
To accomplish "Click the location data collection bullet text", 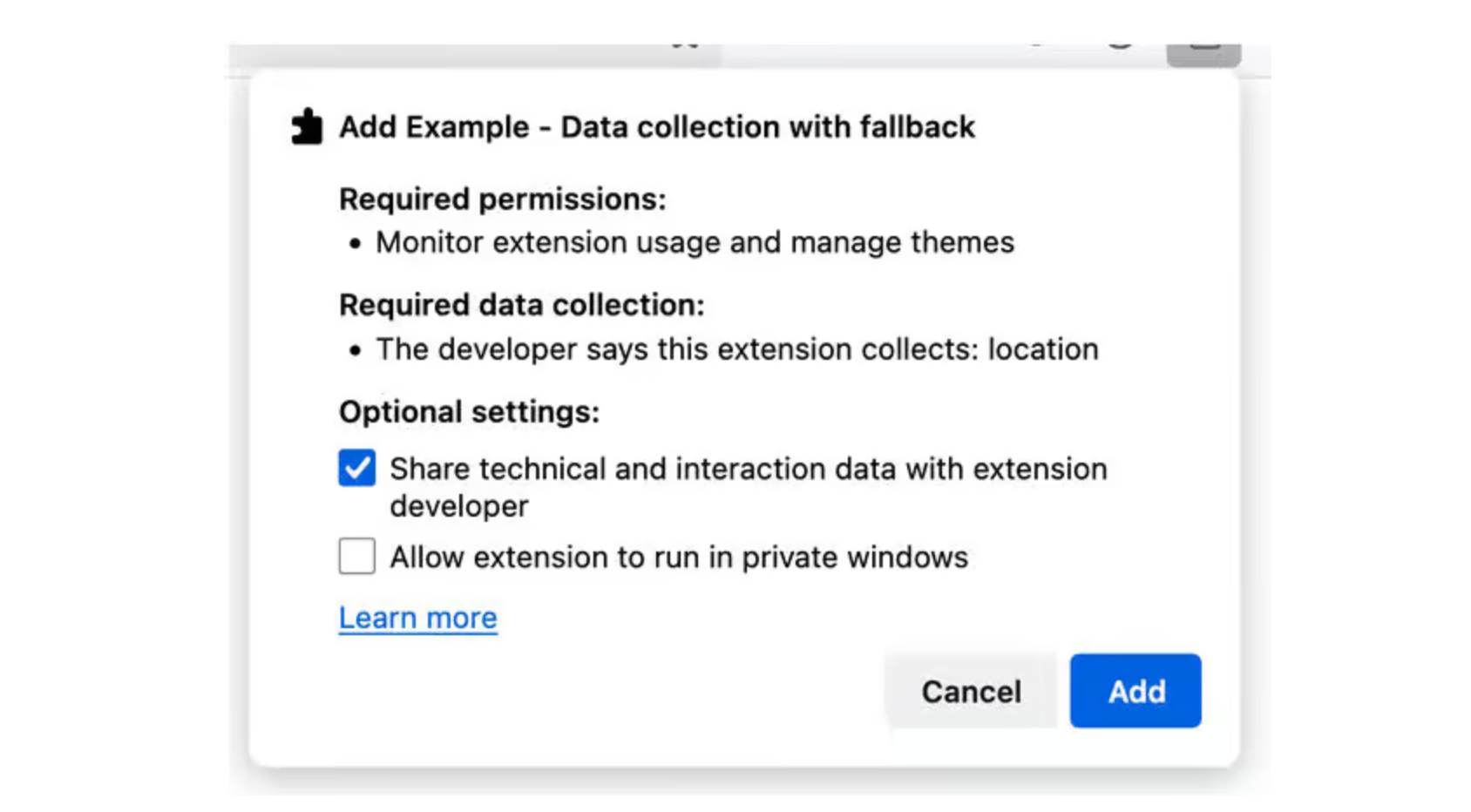I will [736, 348].
